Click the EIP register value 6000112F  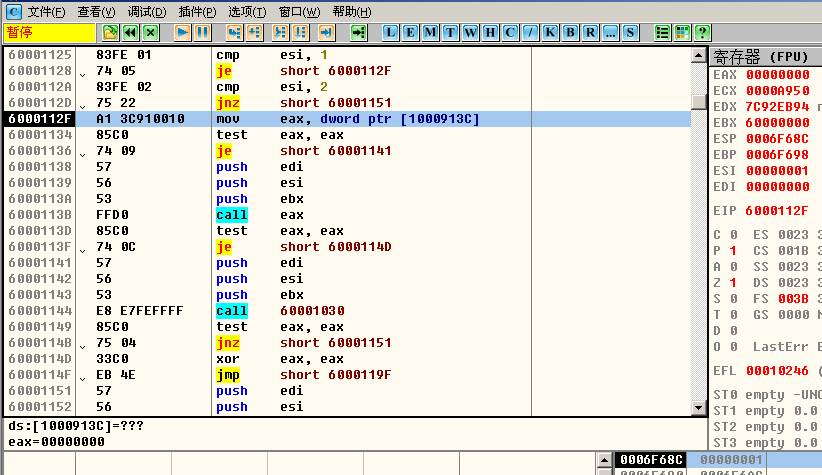(x=777, y=211)
